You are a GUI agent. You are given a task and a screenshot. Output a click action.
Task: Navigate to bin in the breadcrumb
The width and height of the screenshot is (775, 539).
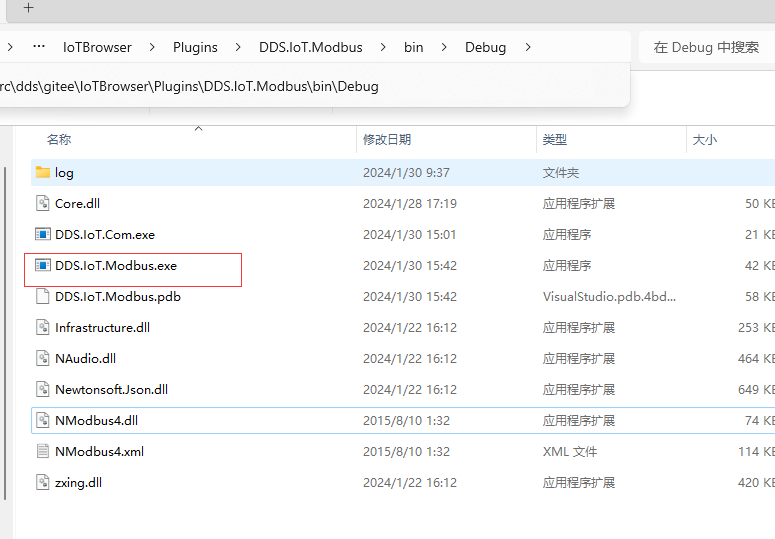pyautogui.click(x=413, y=47)
